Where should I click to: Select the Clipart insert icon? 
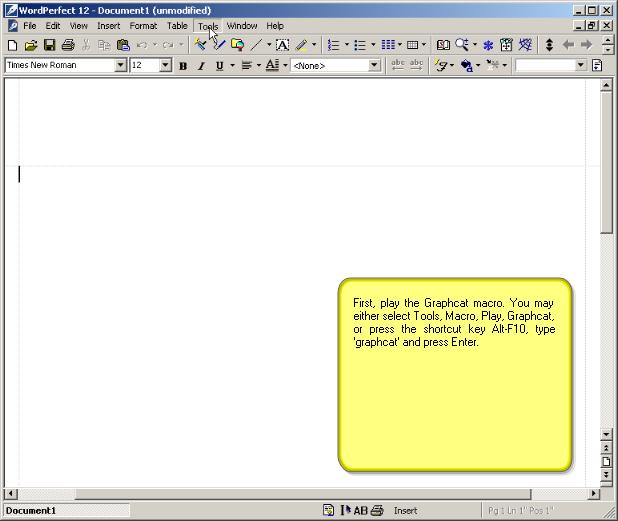coord(238,45)
